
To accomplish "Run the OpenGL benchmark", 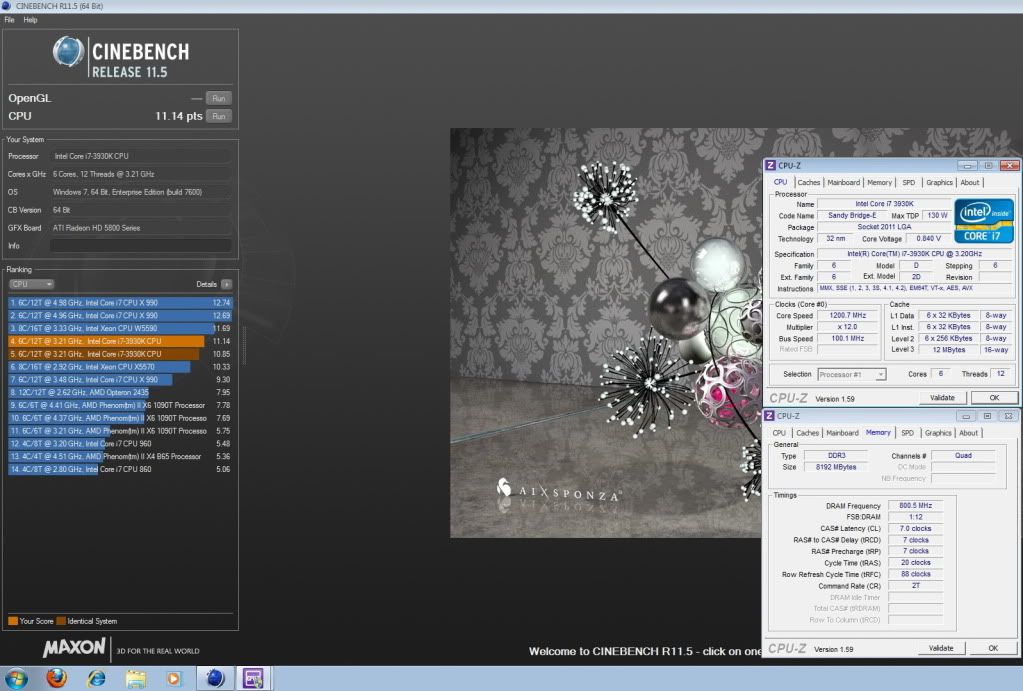I will 219,98.
